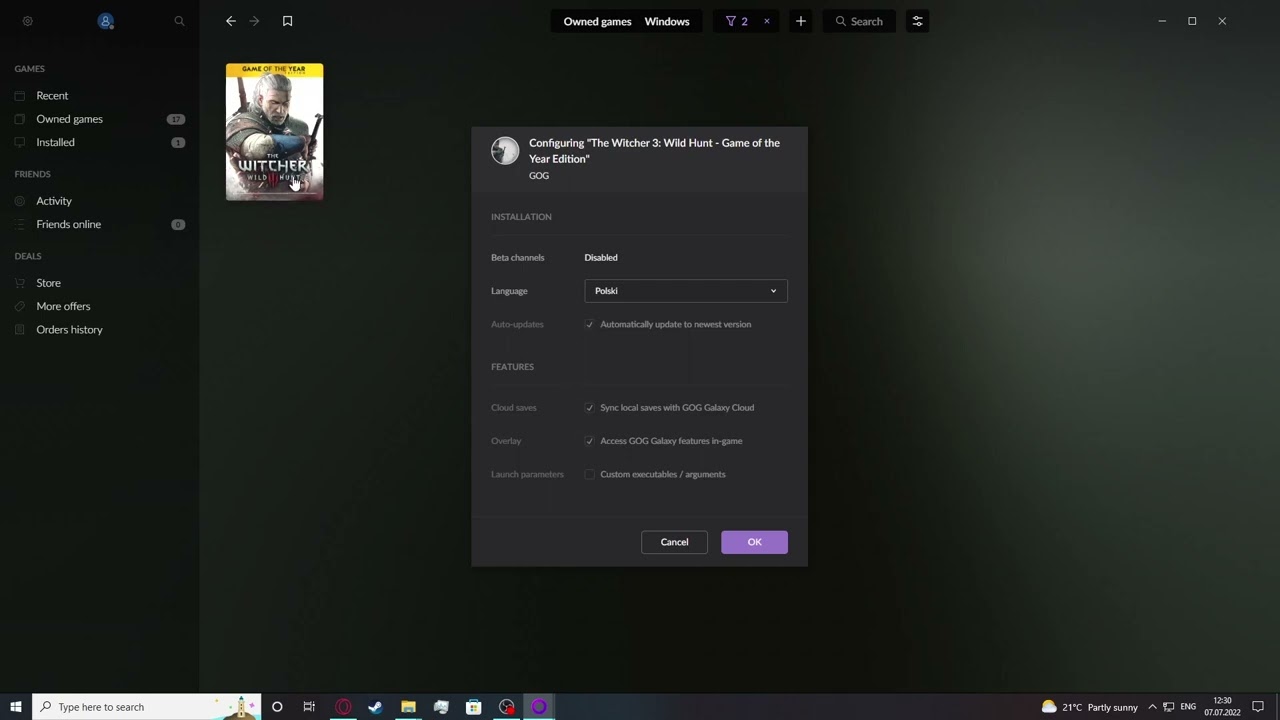Open the filter funnel showing 2

pos(737,21)
